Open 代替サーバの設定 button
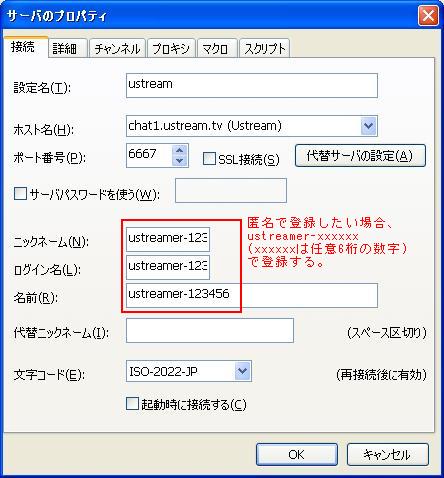The image size is (444, 478). (x=360, y=155)
